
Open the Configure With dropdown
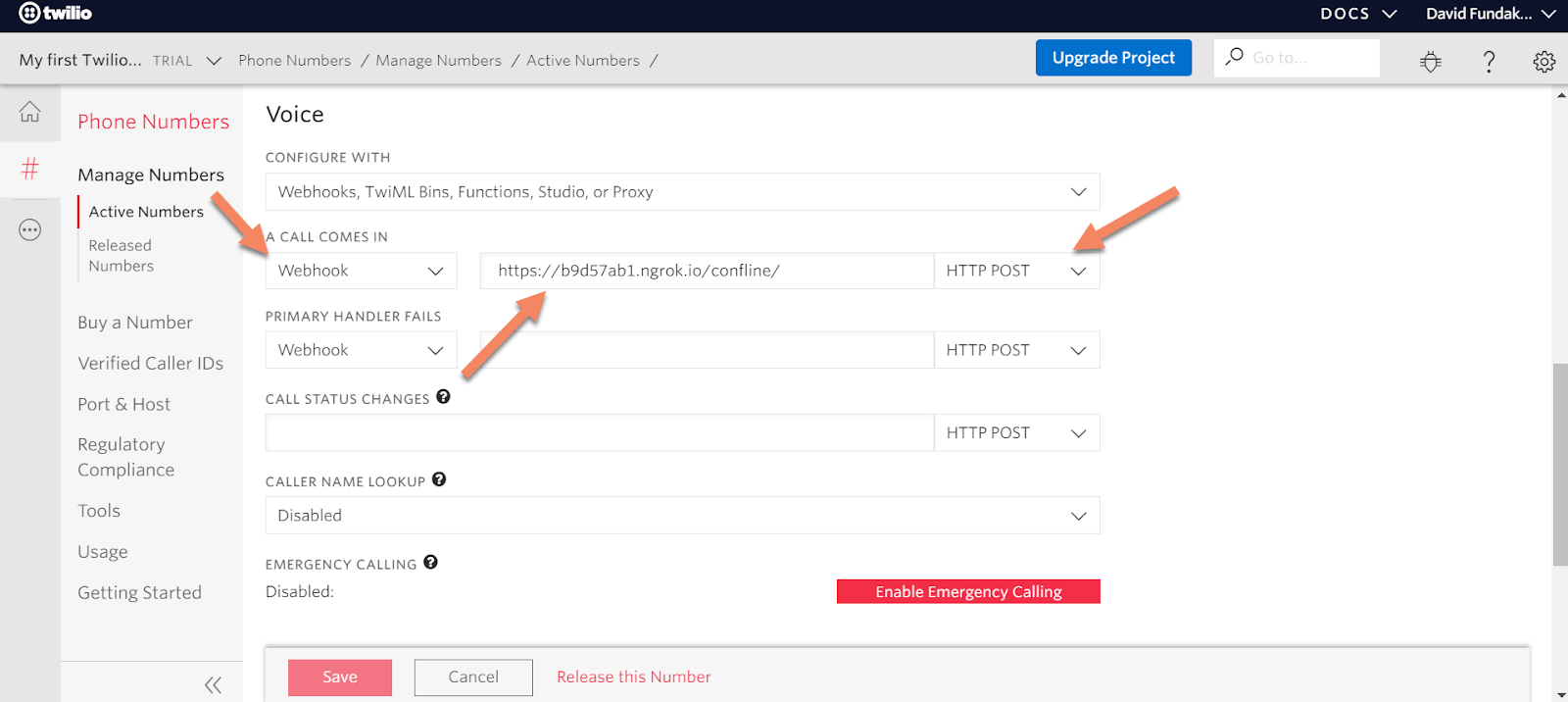(682, 192)
